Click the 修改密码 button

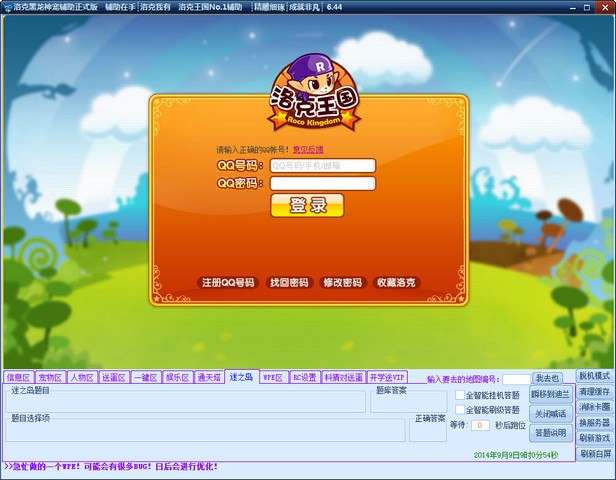[x=343, y=282]
